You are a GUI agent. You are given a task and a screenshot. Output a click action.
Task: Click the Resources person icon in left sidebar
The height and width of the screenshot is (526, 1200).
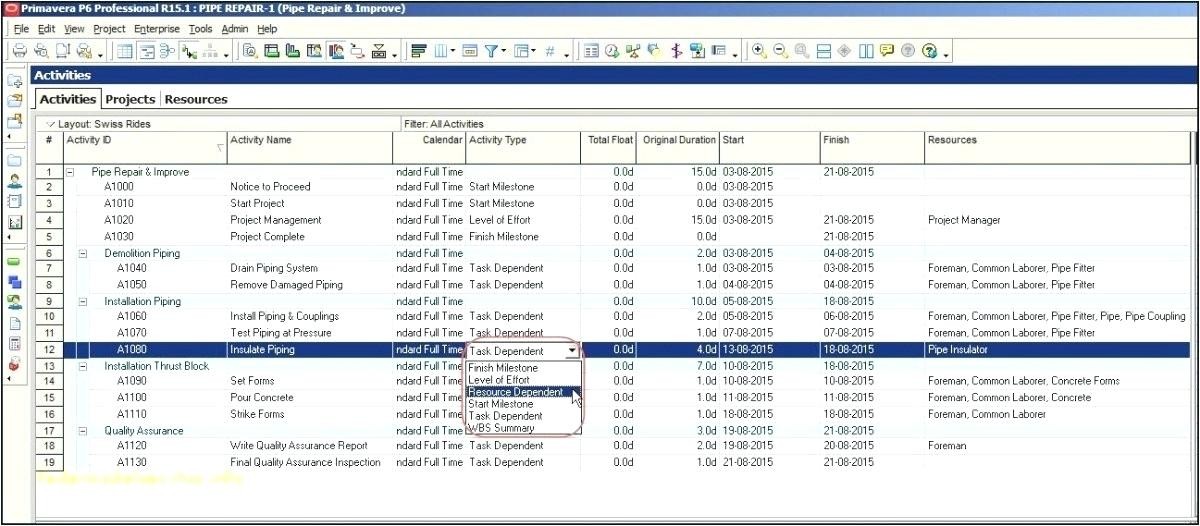click(x=15, y=181)
